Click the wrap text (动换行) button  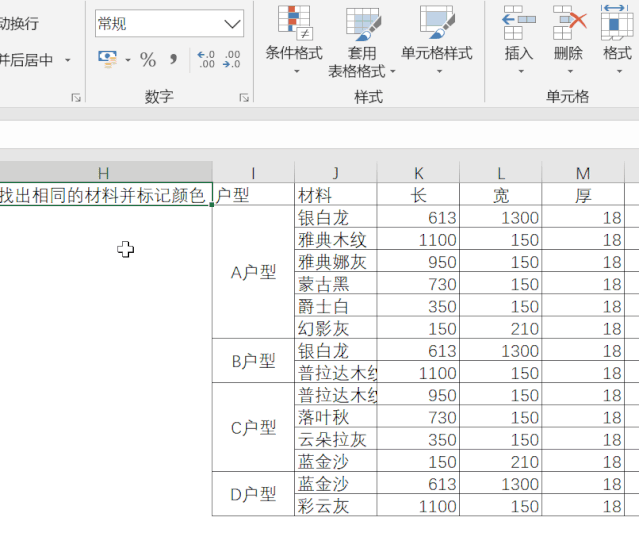point(19,23)
